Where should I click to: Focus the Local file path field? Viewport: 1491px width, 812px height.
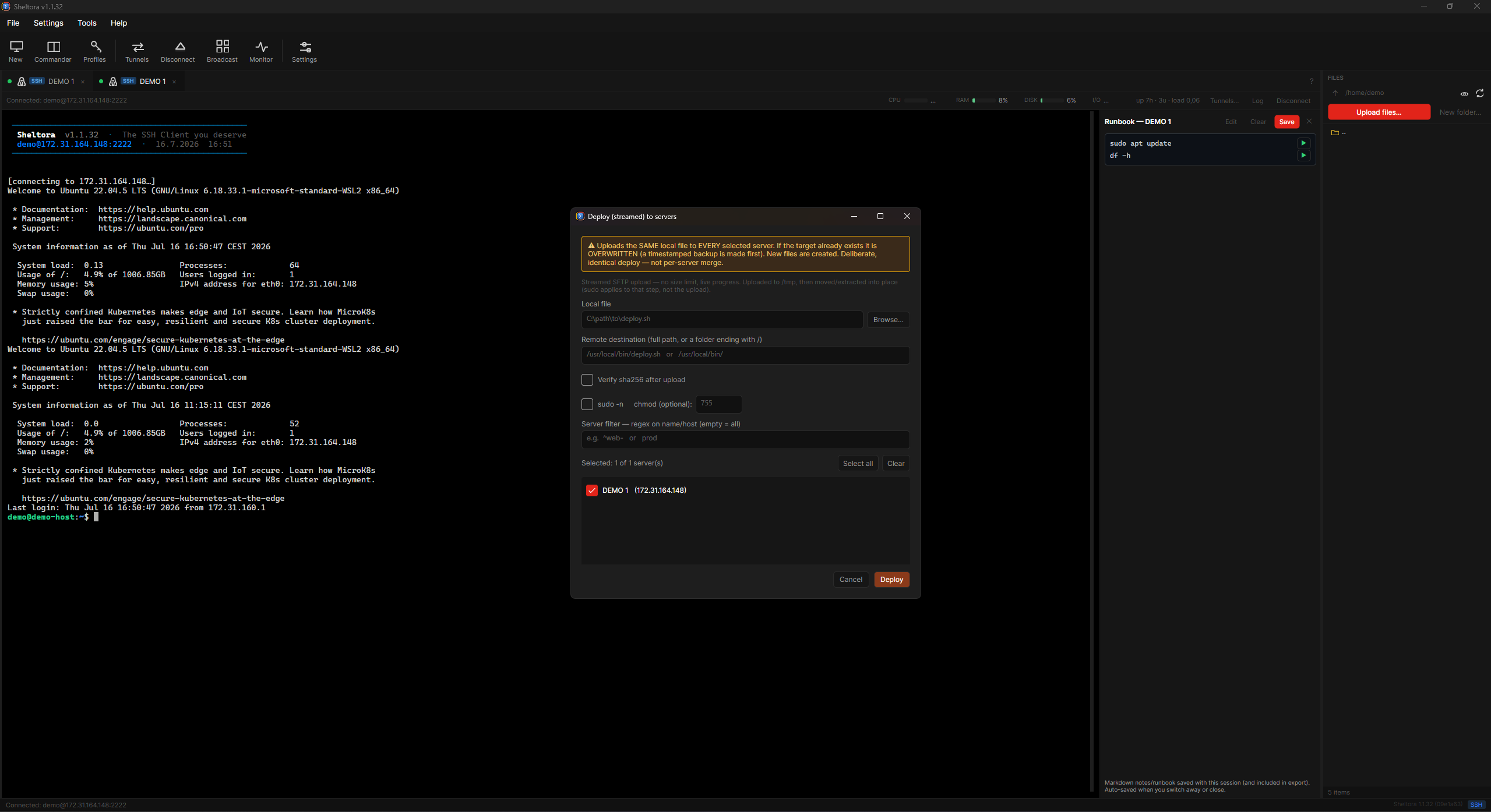(722, 319)
